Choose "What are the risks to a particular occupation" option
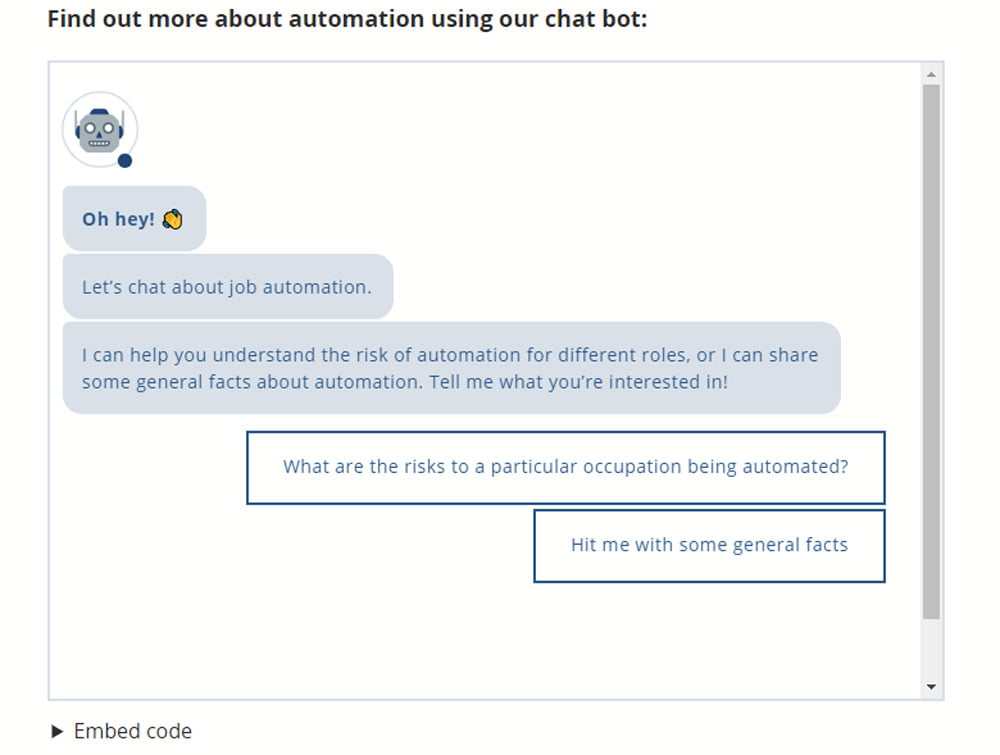 565,467
